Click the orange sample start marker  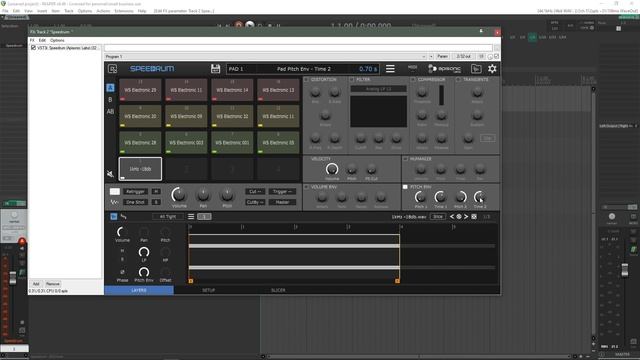(x=191, y=281)
